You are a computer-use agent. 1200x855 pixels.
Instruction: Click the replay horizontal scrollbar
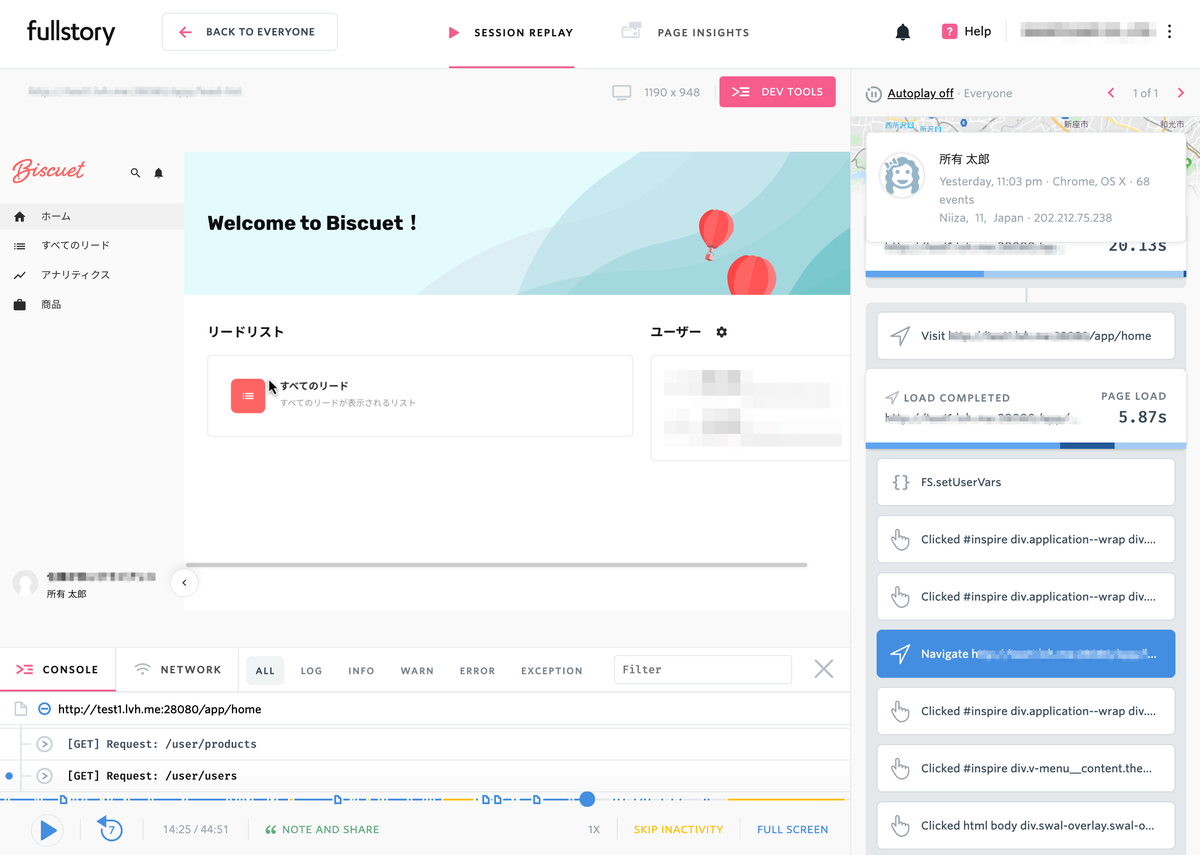tap(496, 565)
